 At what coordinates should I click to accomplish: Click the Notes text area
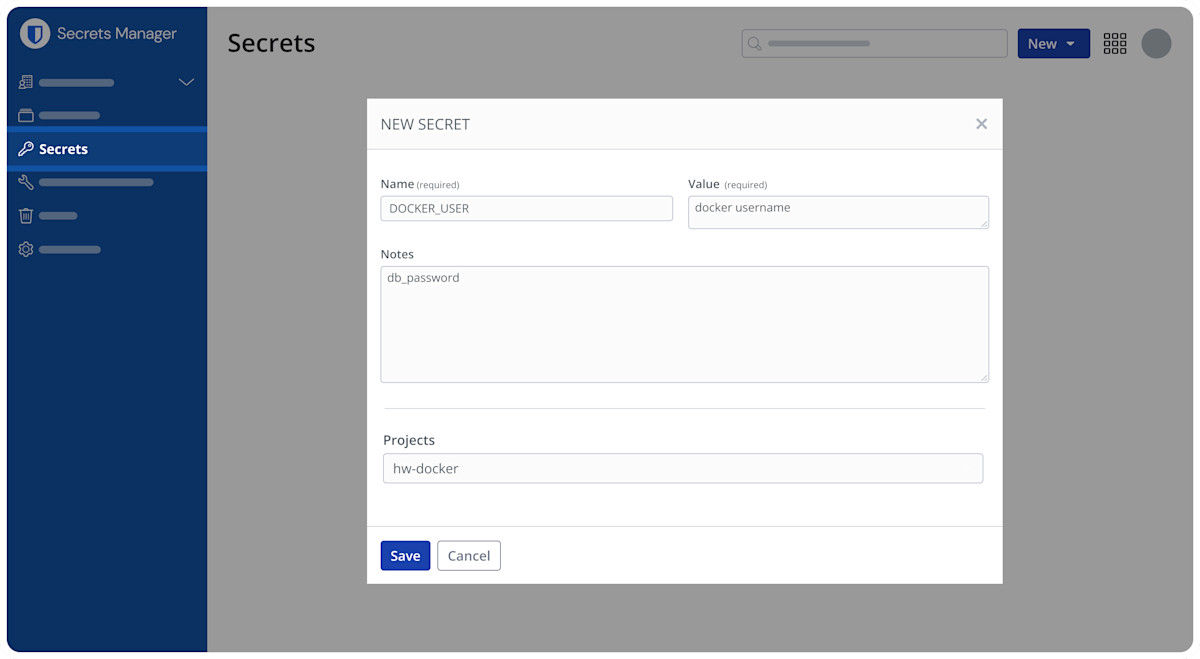click(x=684, y=324)
